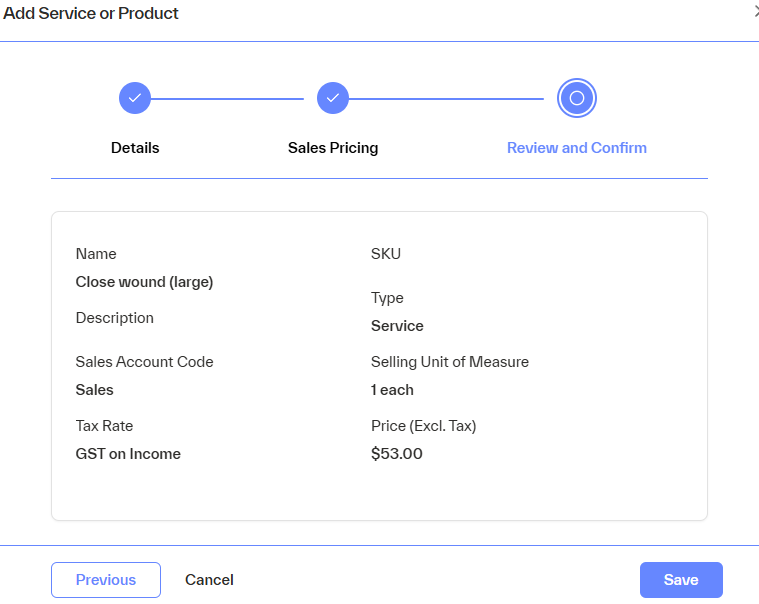Click the 1 each unit of measure

tap(392, 390)
